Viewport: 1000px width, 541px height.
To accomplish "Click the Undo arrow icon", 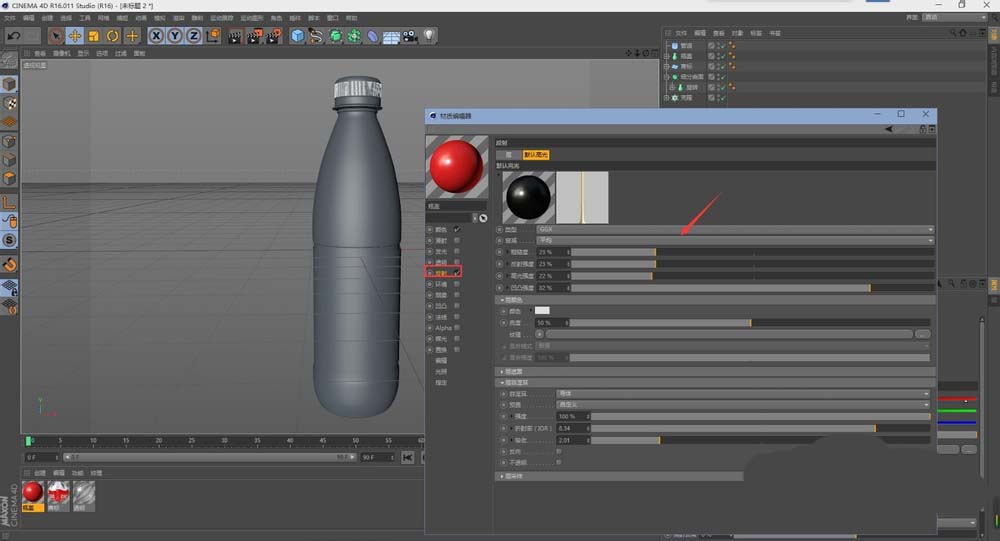I will tap(14, 36).
